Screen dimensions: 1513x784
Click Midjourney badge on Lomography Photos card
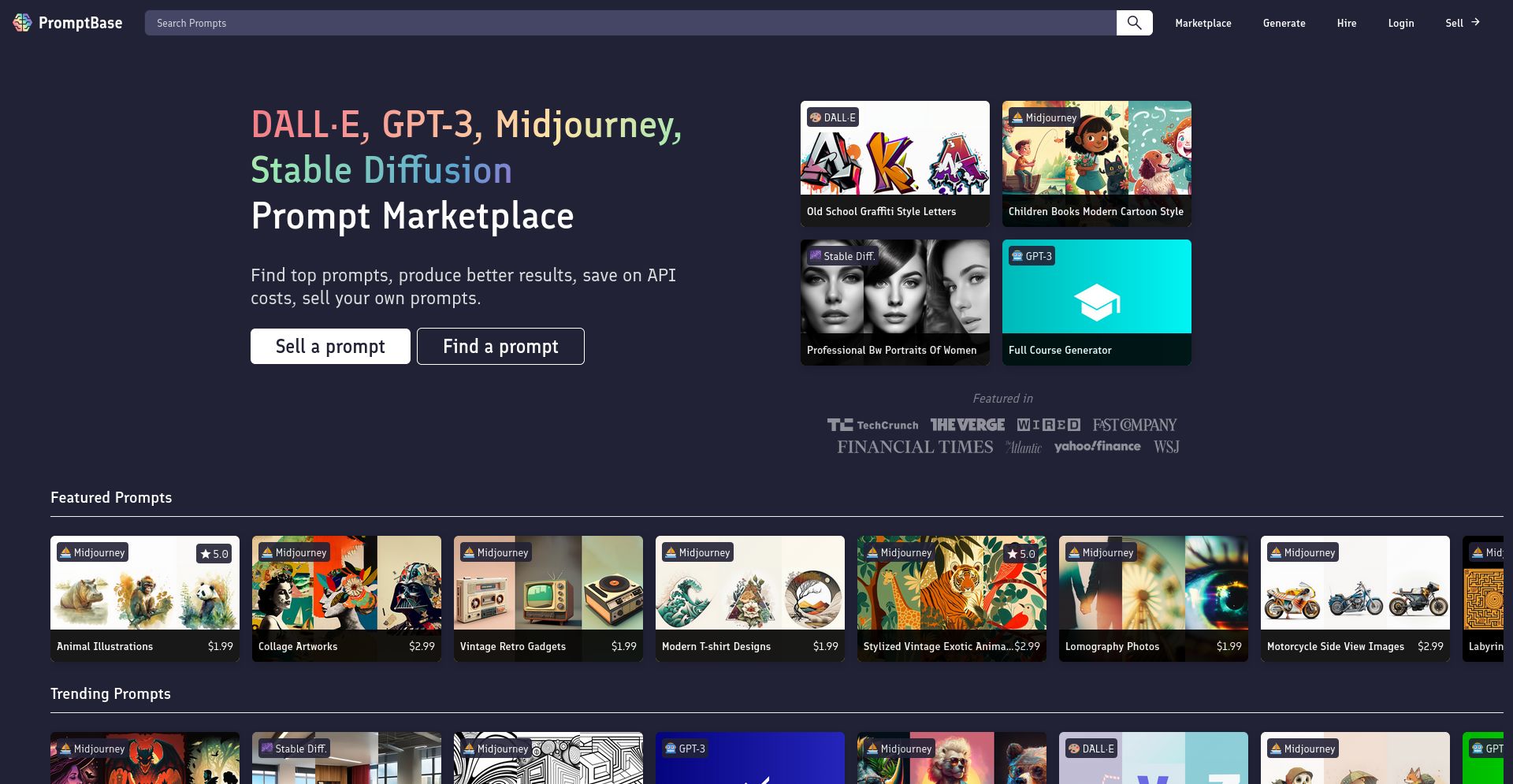point(1101,552)
